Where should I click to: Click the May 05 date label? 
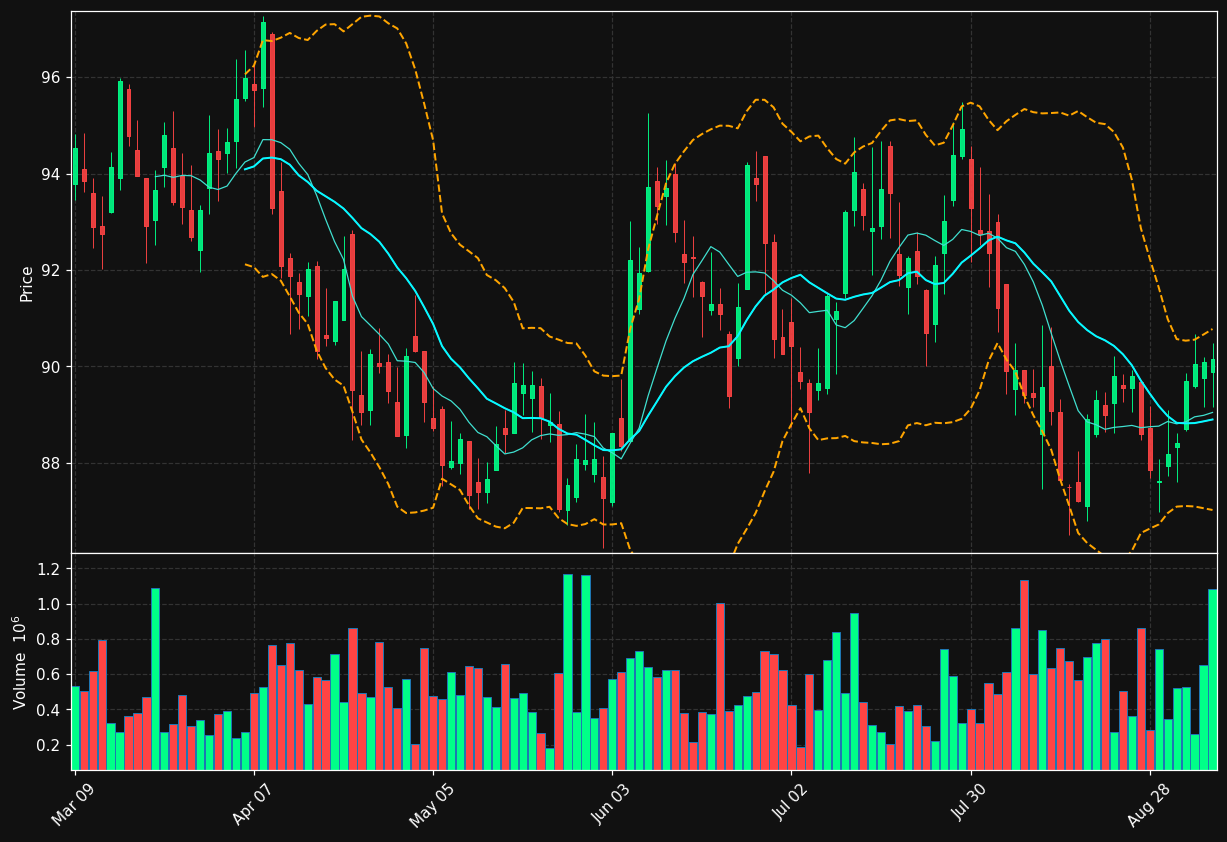(432, 804)
